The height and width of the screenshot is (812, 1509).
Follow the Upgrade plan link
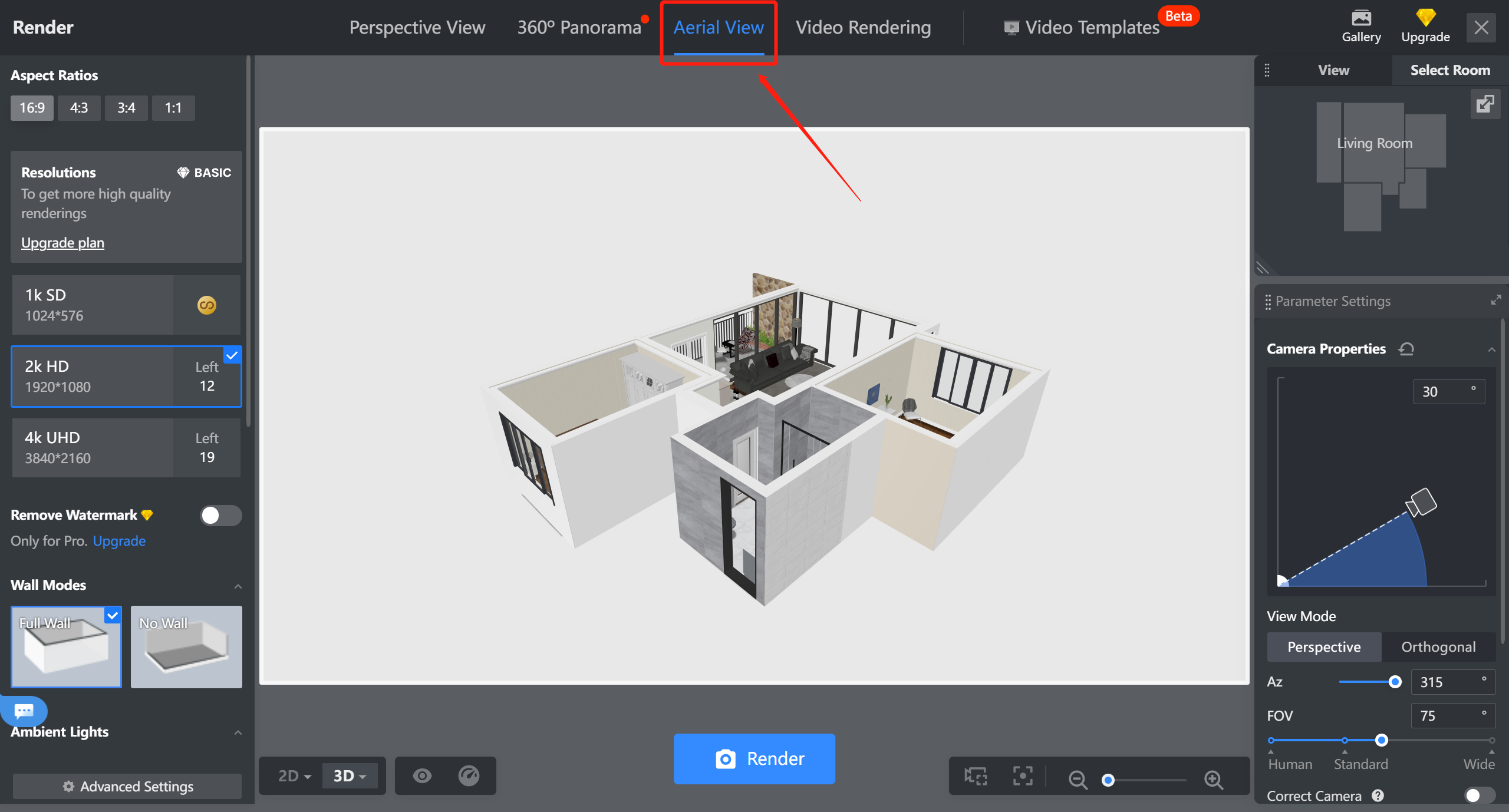62,243
